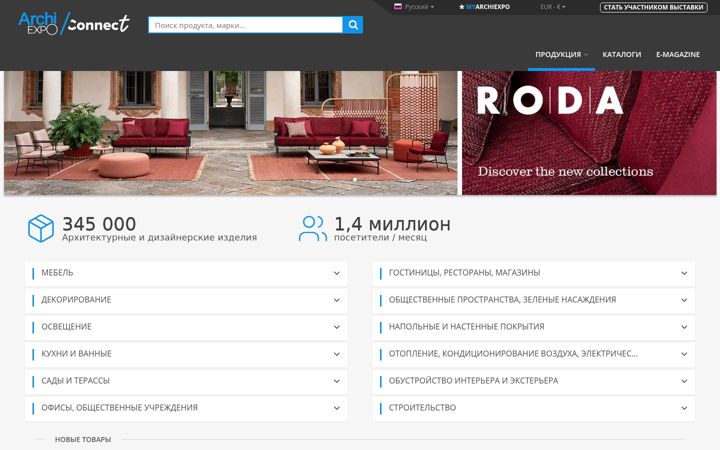Select the banner carousel dot indicator

pyautogui.click(x=354, y=180)
